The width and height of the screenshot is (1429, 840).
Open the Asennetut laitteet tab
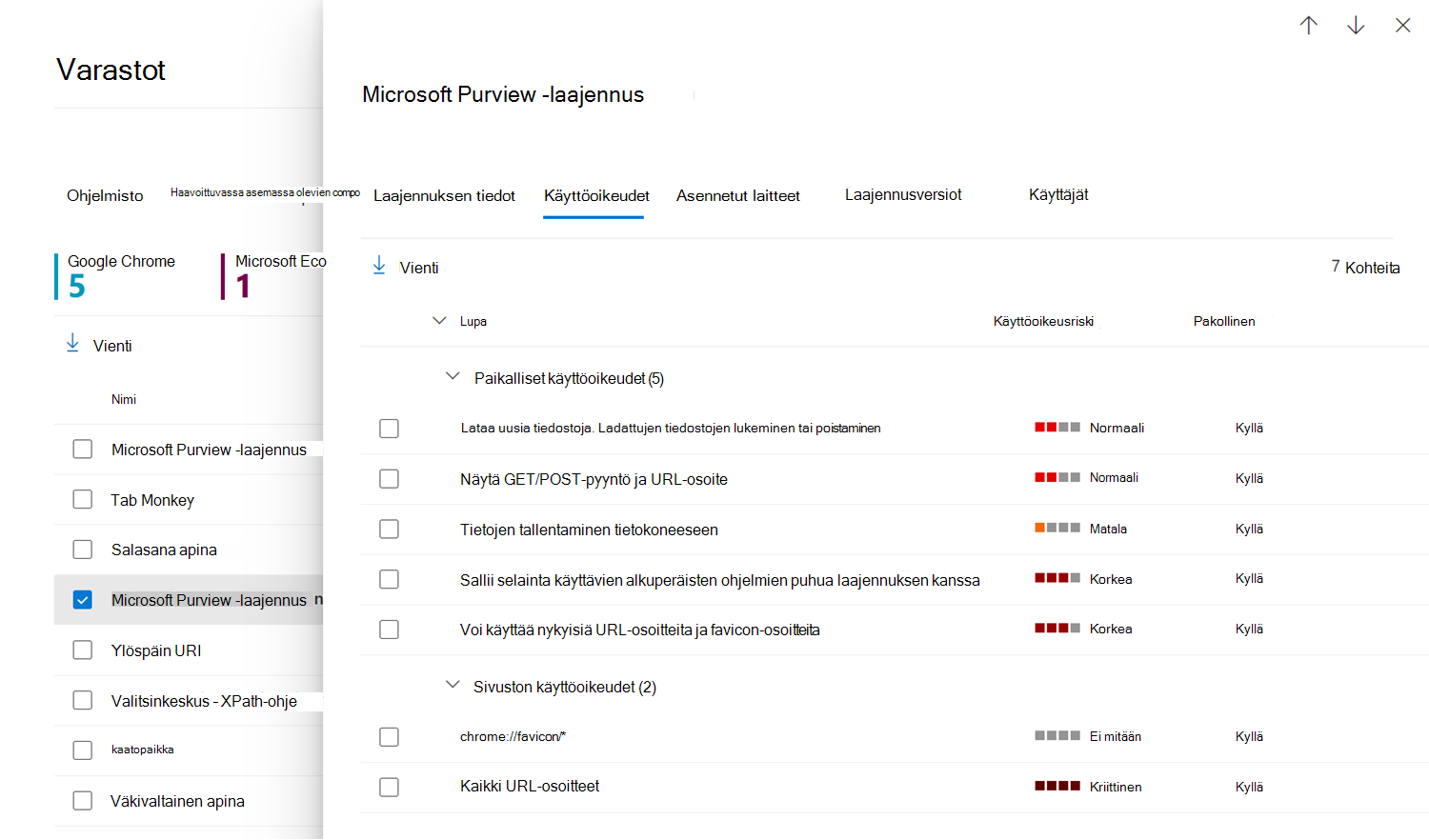point(738,196)
